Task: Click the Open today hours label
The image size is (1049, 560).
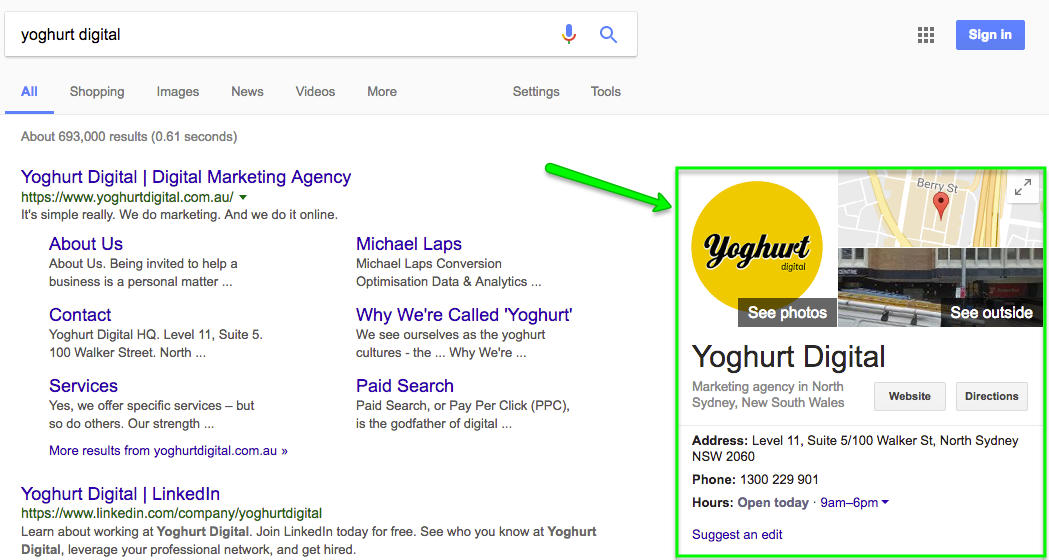Action: coord(773,502)
